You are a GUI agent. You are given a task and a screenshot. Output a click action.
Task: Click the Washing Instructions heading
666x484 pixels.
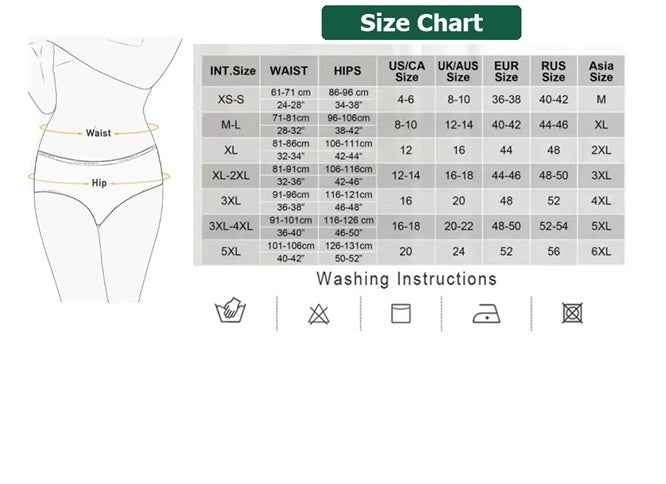click(406, 279)
